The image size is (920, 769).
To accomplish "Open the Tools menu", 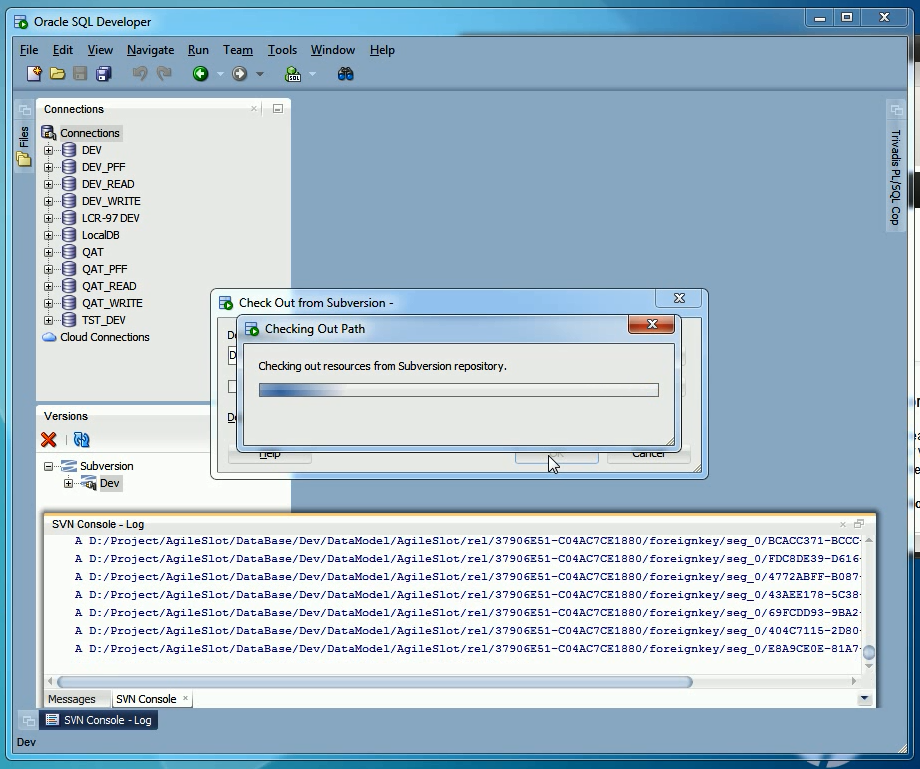I will (282, 50).
